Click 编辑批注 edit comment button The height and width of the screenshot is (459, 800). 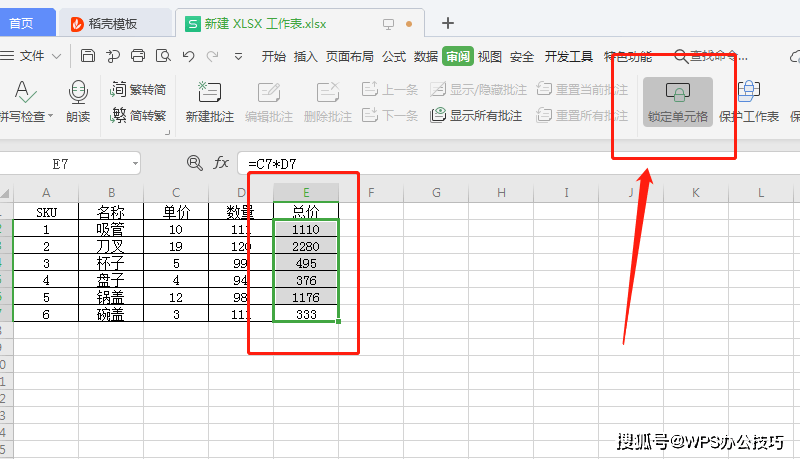pyautogui.click(x=269, y=102)
